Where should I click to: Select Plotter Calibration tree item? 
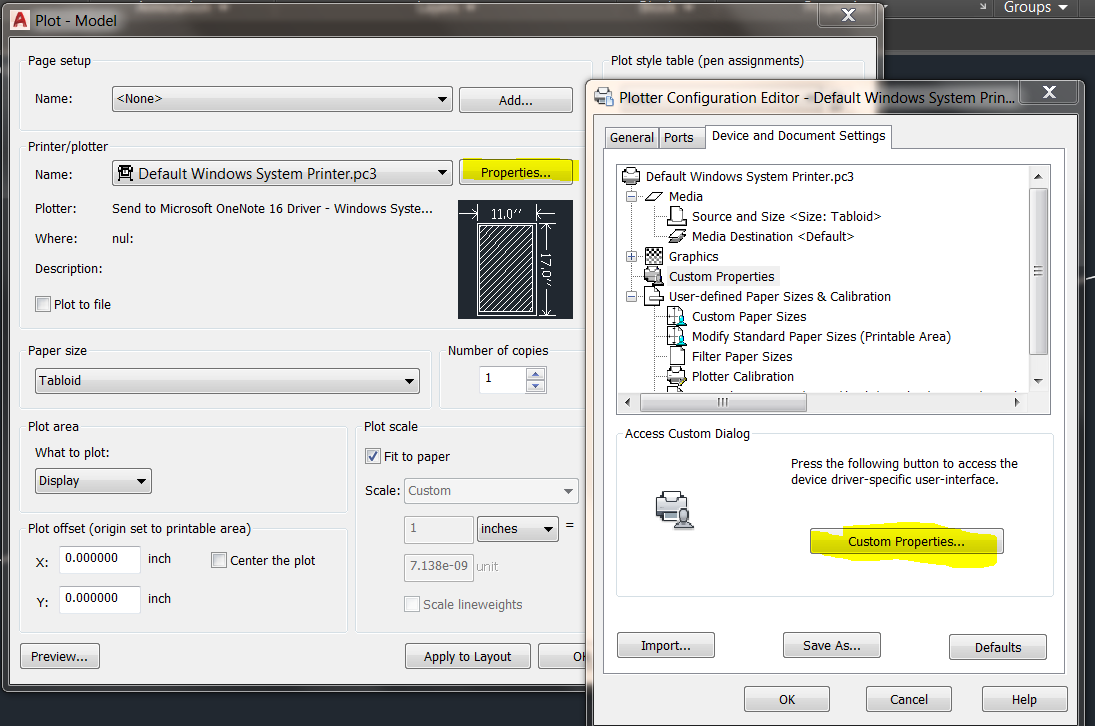tap(742, 376)
